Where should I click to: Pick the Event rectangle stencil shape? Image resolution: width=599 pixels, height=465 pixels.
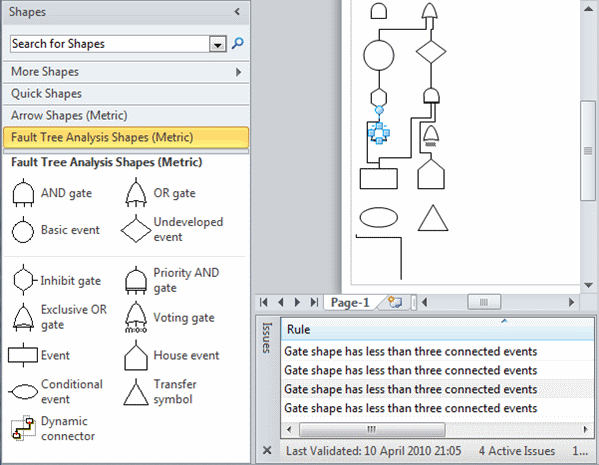click(x=23, y=355)
